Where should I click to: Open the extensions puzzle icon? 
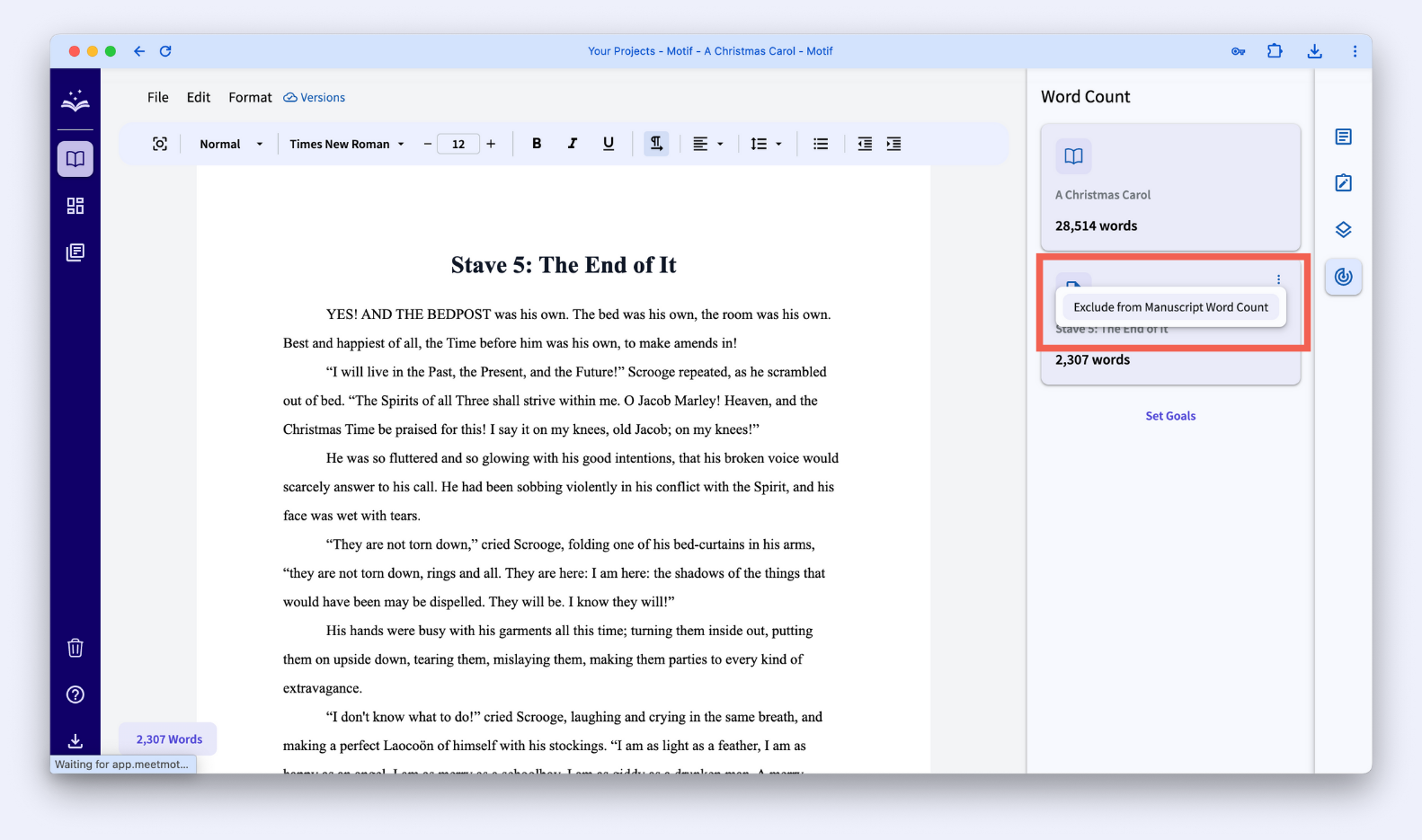(x=1275, y=51)
